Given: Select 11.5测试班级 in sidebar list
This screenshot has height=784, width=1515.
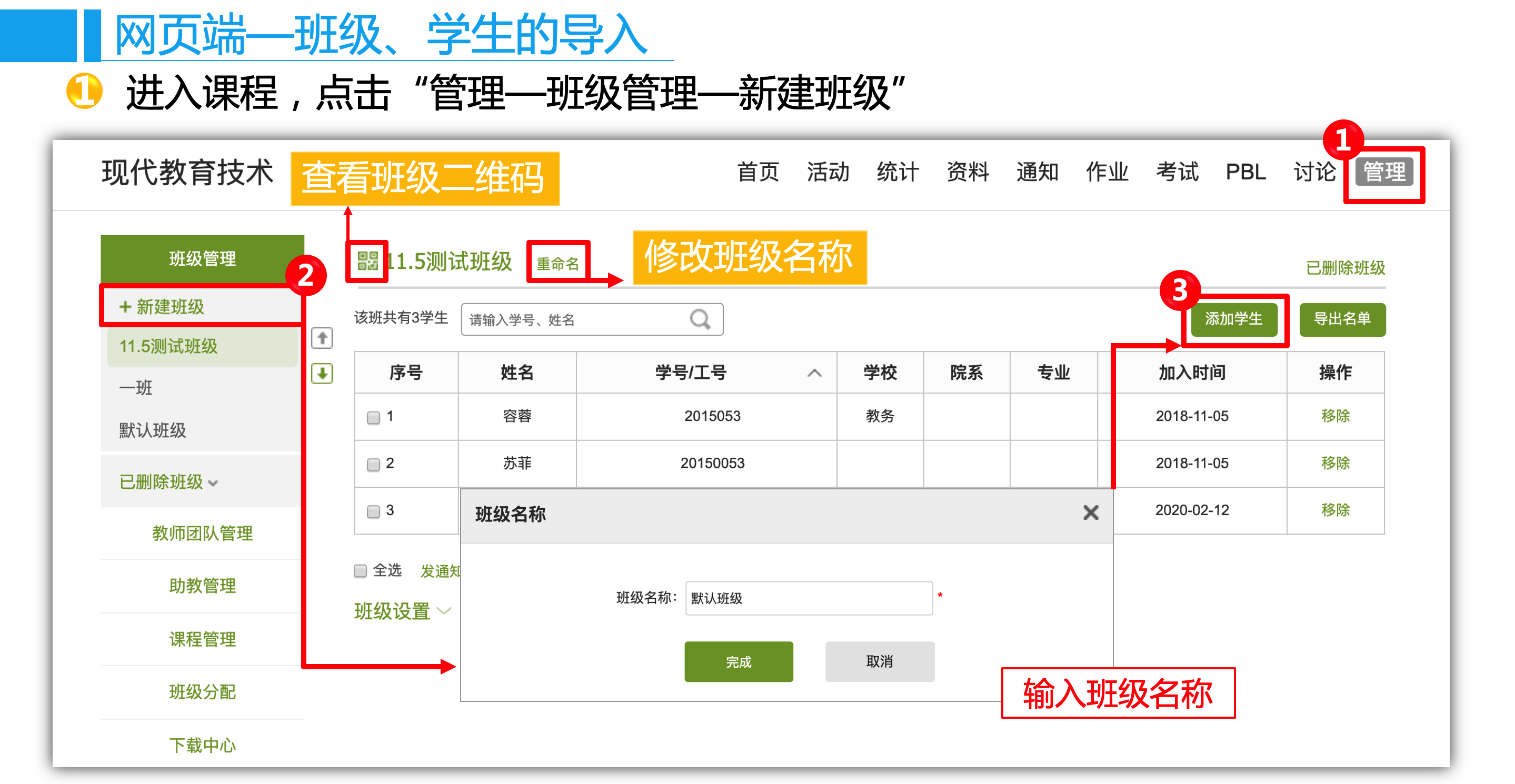Looking at the screenshot, I should click(x=169, y=346).
